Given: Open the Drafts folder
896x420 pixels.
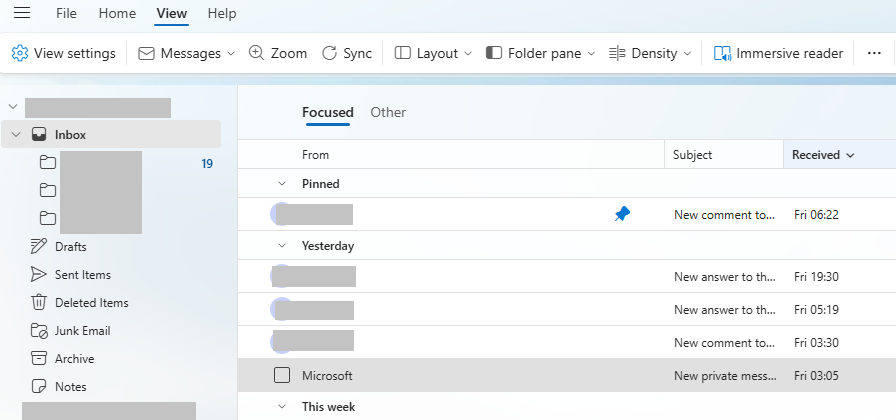Looking at the screenshot, I should tap(70, 247).
